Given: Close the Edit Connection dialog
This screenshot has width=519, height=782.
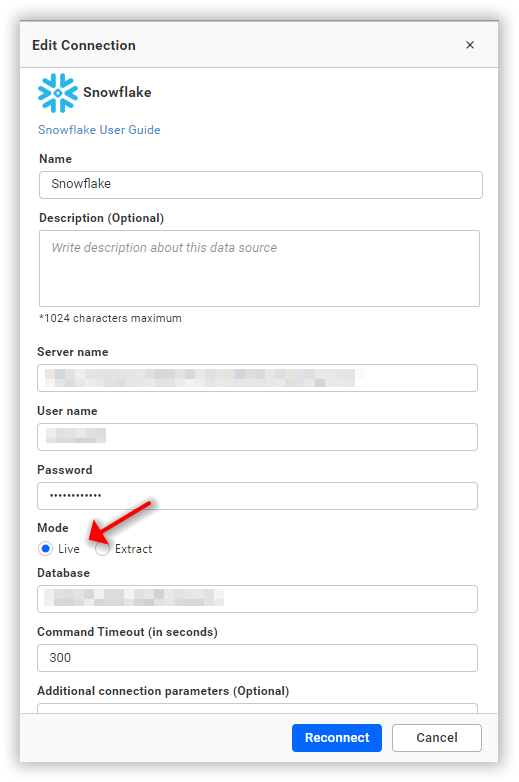Looking at the screenshot, I should (470, 45).
